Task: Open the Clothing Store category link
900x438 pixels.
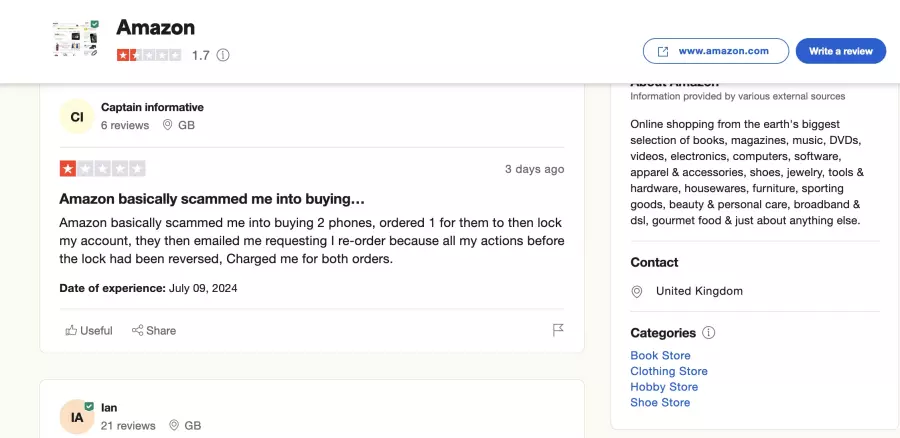Action: pos(669,371)
